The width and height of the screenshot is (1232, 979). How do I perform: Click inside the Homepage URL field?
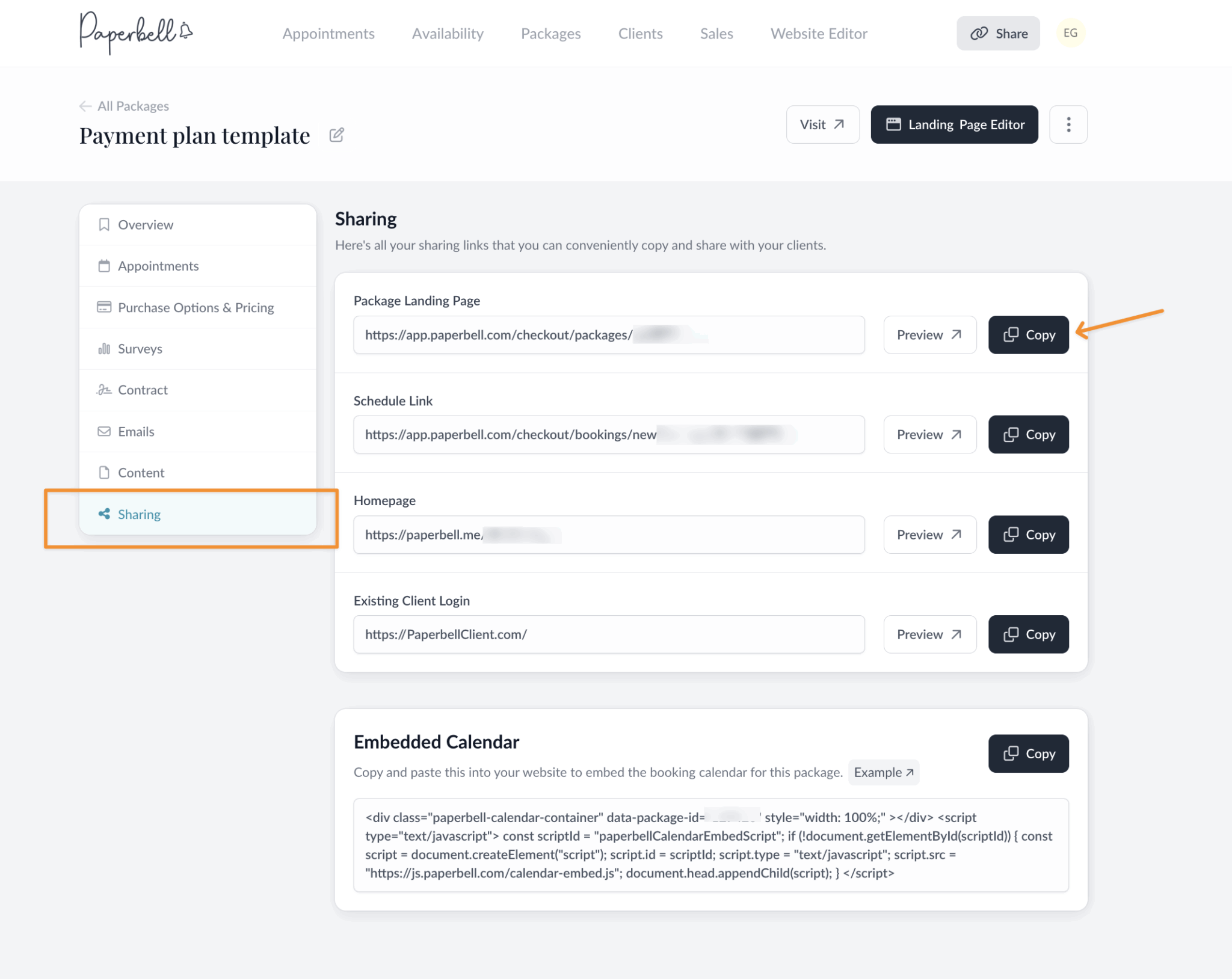tap(608, 535)
